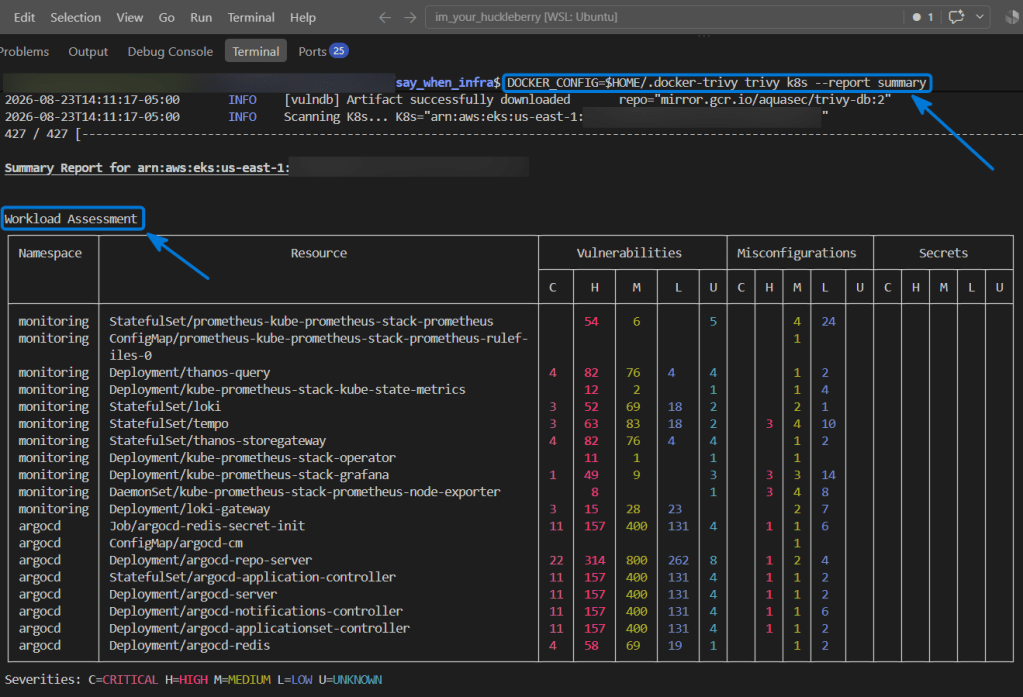
Task: Open the View menu
Action: [x=130, y=18]
